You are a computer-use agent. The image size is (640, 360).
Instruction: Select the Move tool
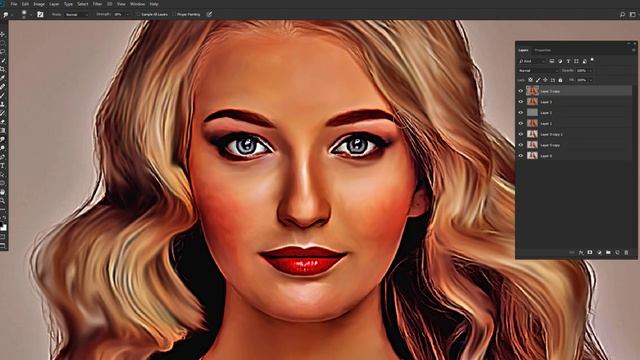click(x=2, y=34)
